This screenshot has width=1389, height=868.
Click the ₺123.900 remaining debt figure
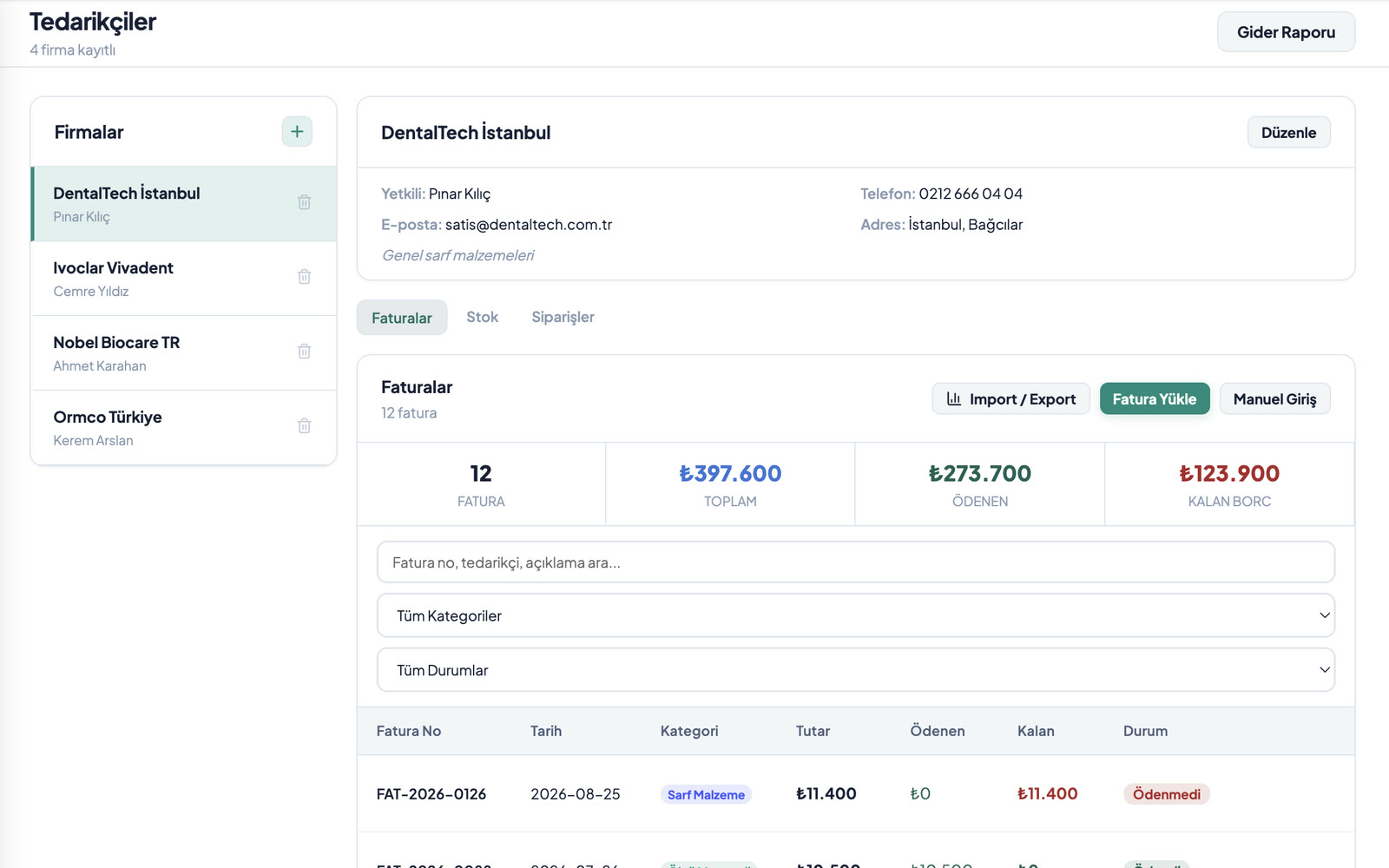(1229, 473)
